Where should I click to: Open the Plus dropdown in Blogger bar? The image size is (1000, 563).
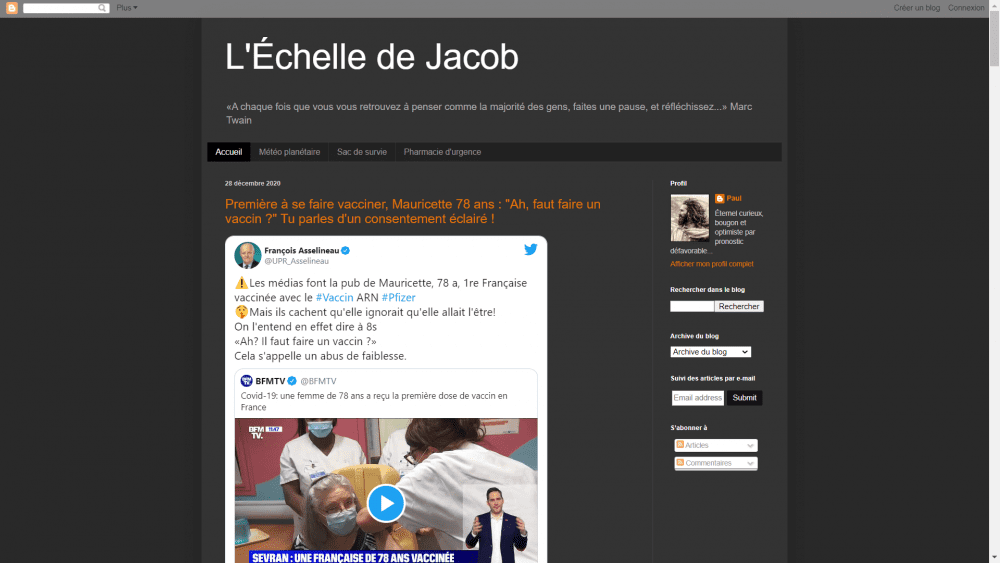[127, 8]
